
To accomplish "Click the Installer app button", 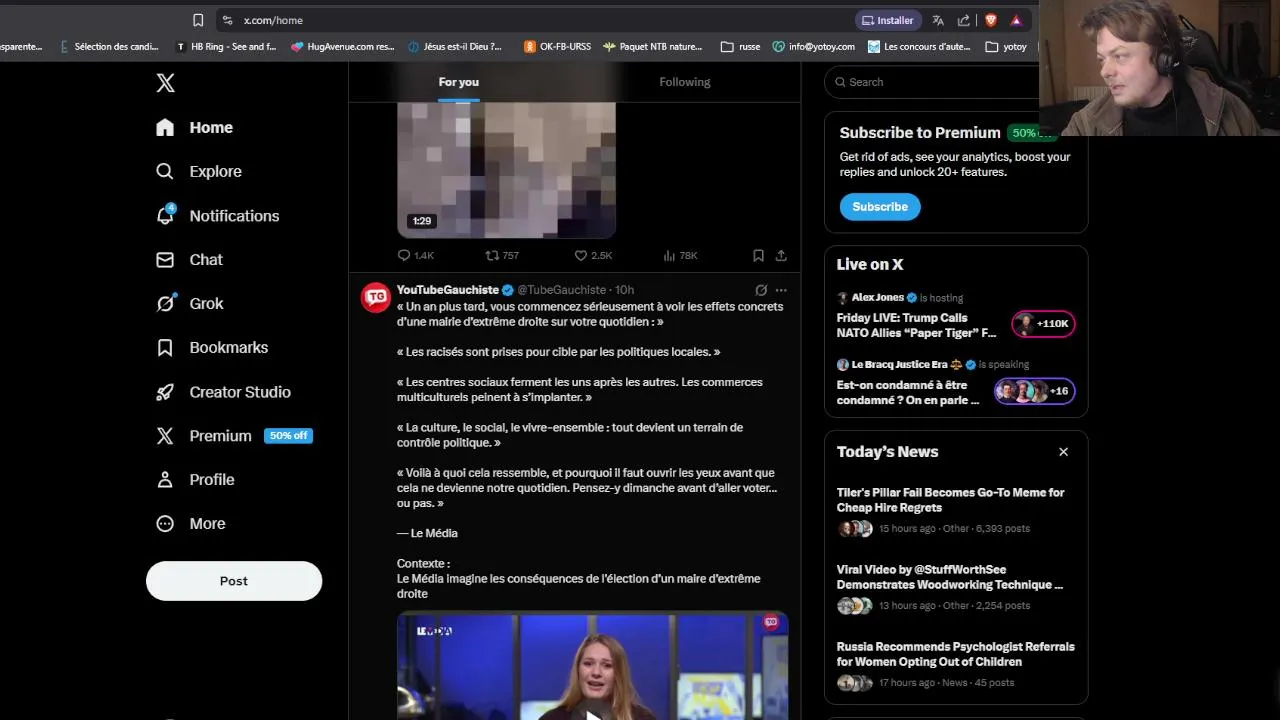I will point(888,20).
